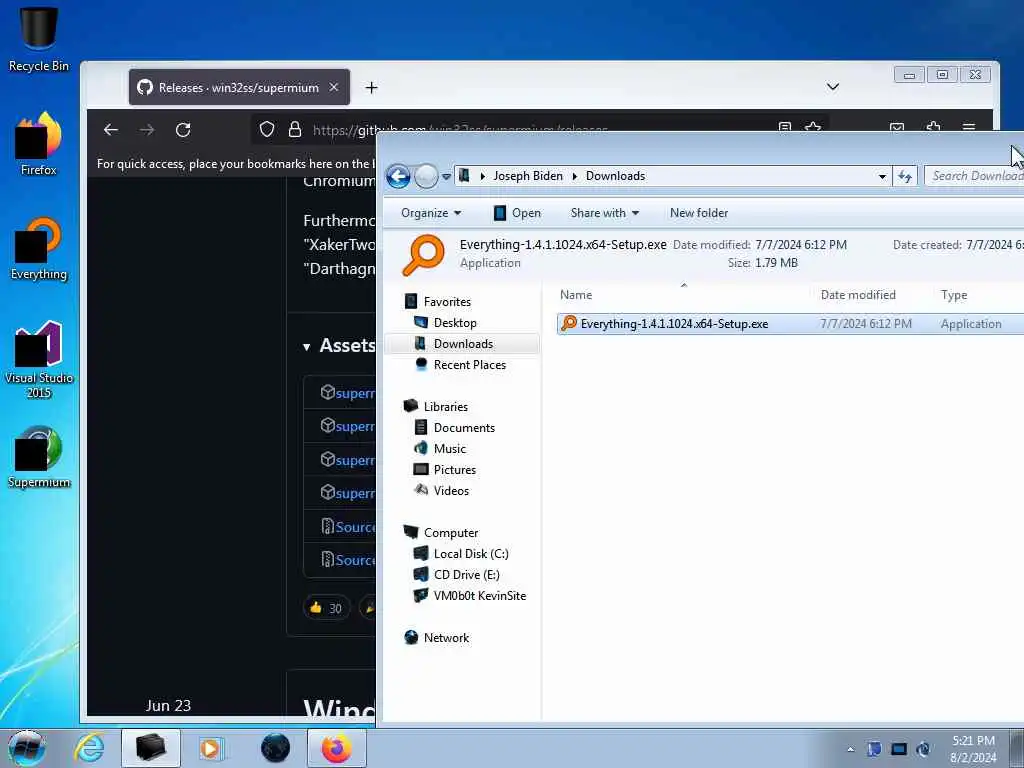Reload the GitHub page in Firefox
The image size is (1024, 768).
click(183, 130)
